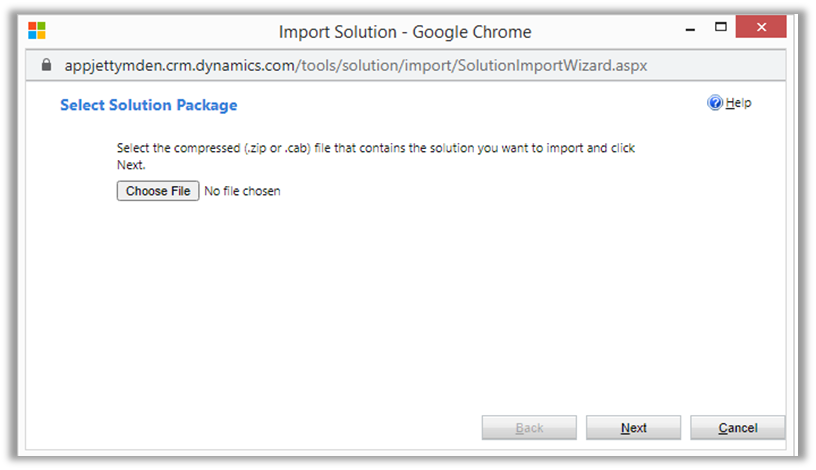The image size is (816, 470).
Task: Click the "No file chosen" label
Action: click(242, 191)
